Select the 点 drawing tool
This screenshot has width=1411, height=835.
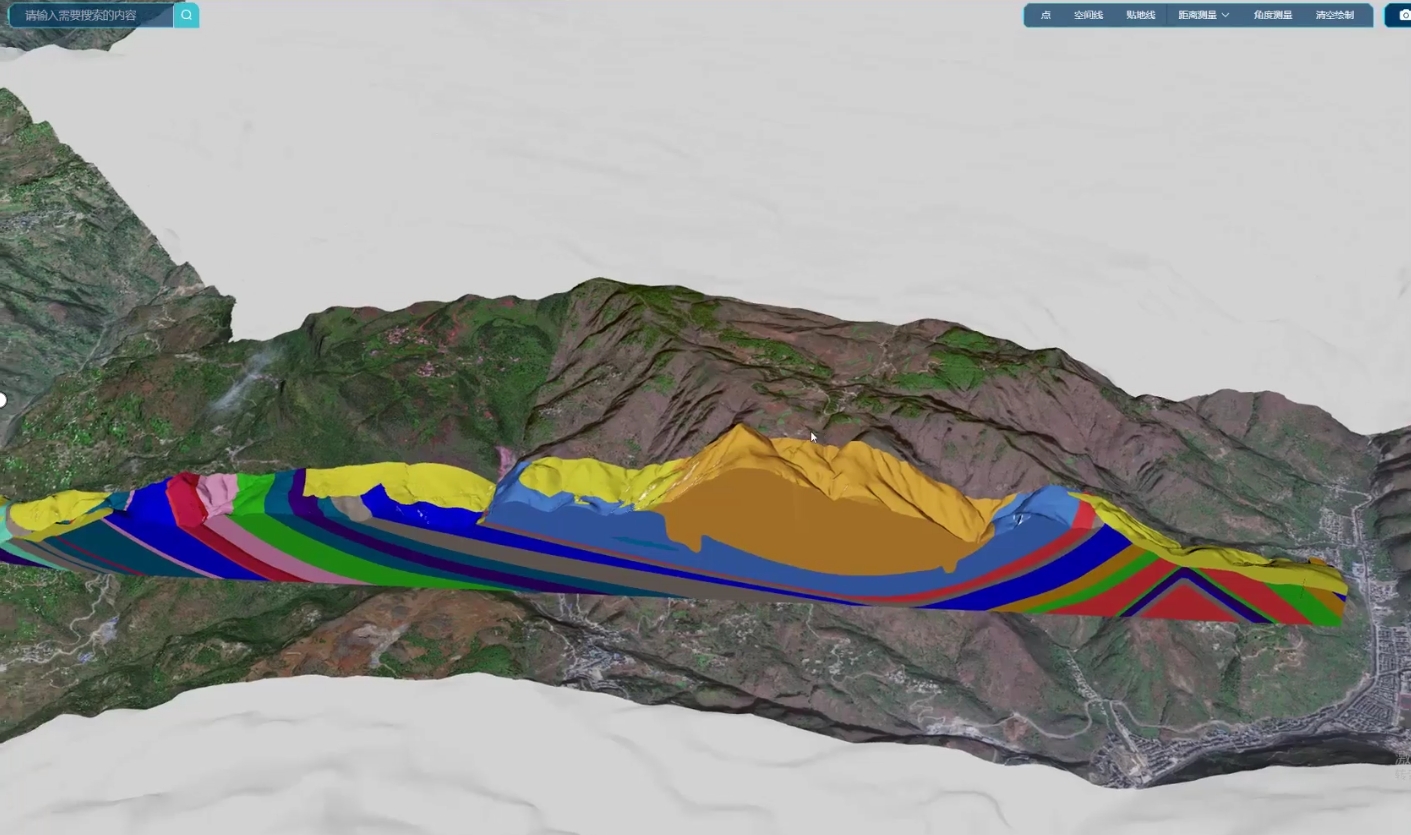1045,15
